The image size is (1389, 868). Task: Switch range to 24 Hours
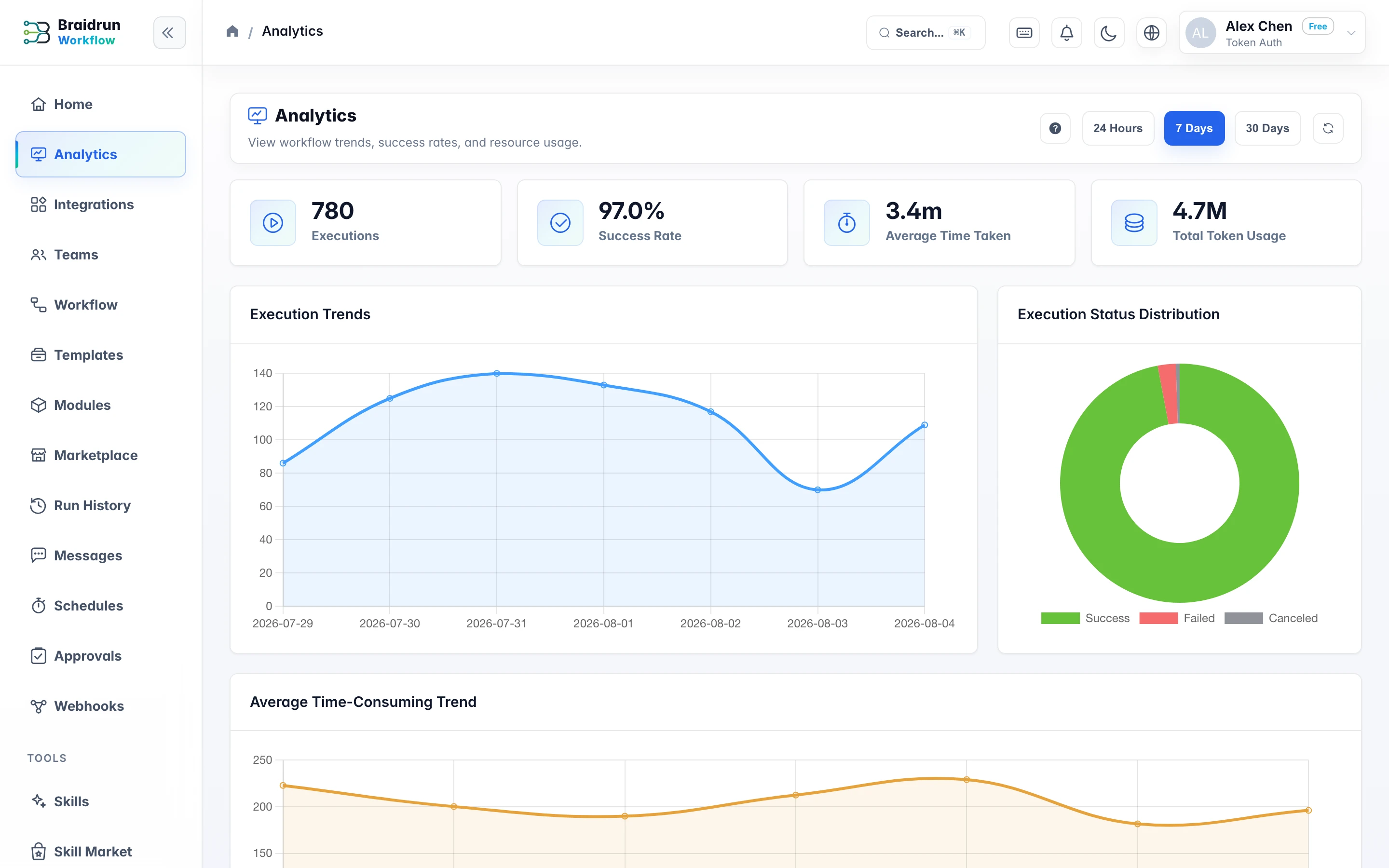(x=1117, y=128)
